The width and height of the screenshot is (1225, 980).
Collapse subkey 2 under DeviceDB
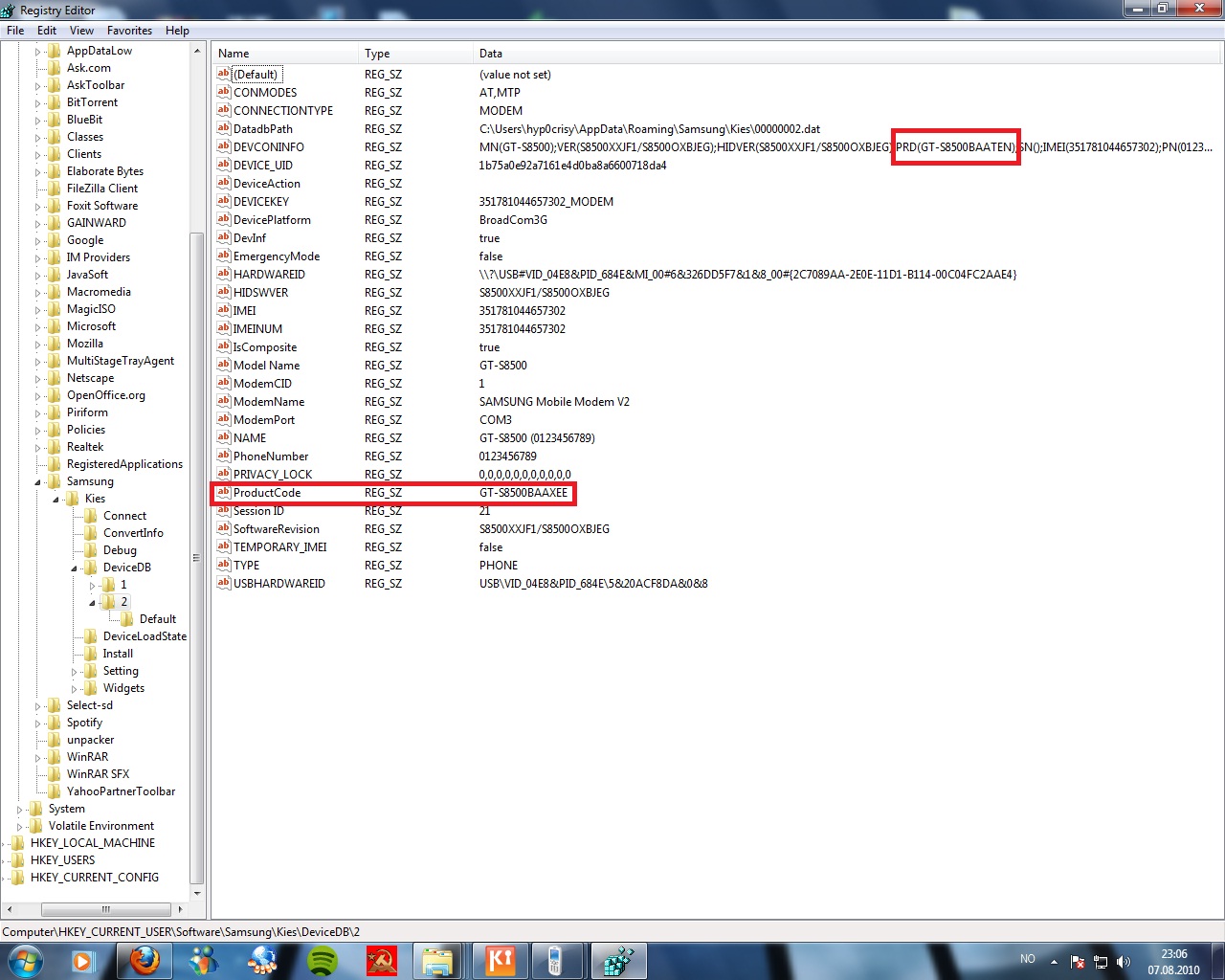pos(93,602)
